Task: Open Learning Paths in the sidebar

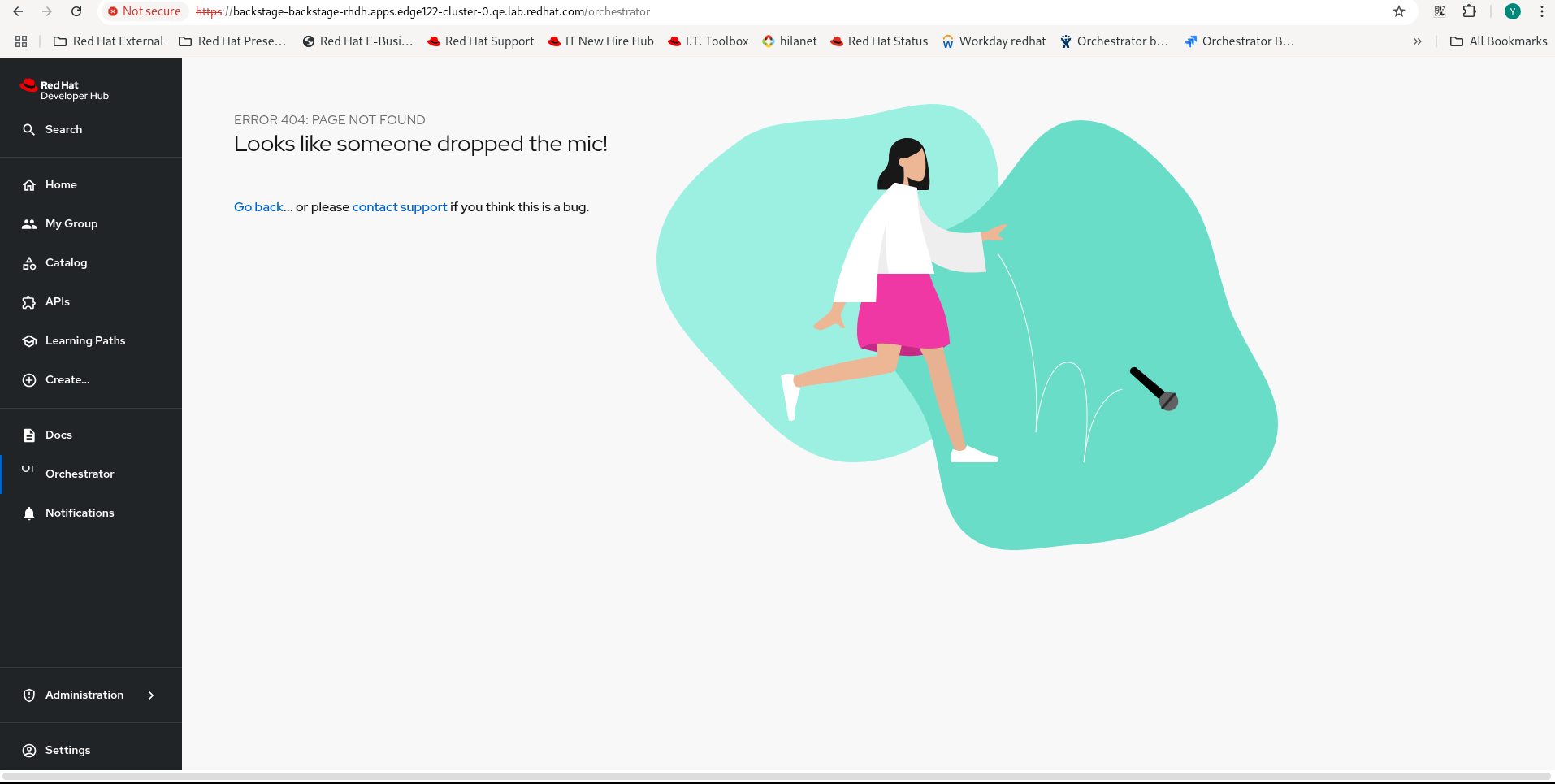Action: 91,340
